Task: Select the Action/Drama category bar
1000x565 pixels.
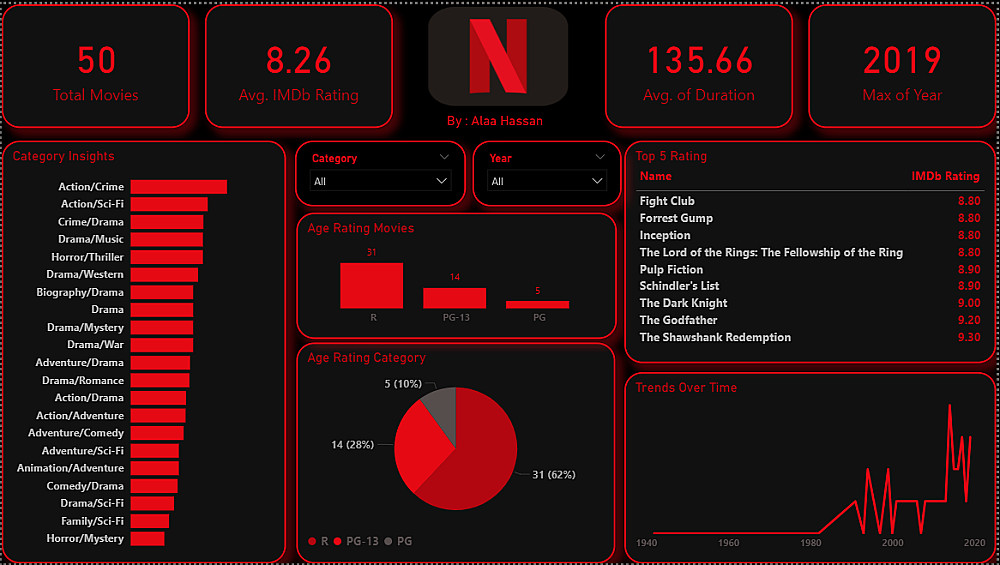Action: tap(158, 398)
